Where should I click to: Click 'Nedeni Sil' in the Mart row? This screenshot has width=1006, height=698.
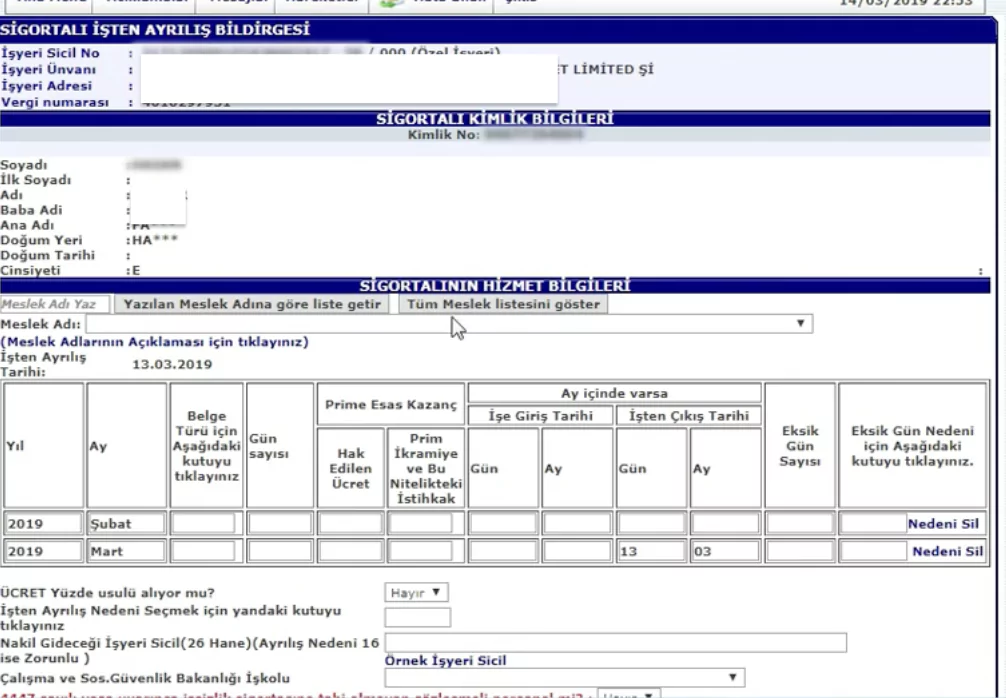[x=945, y=551]
